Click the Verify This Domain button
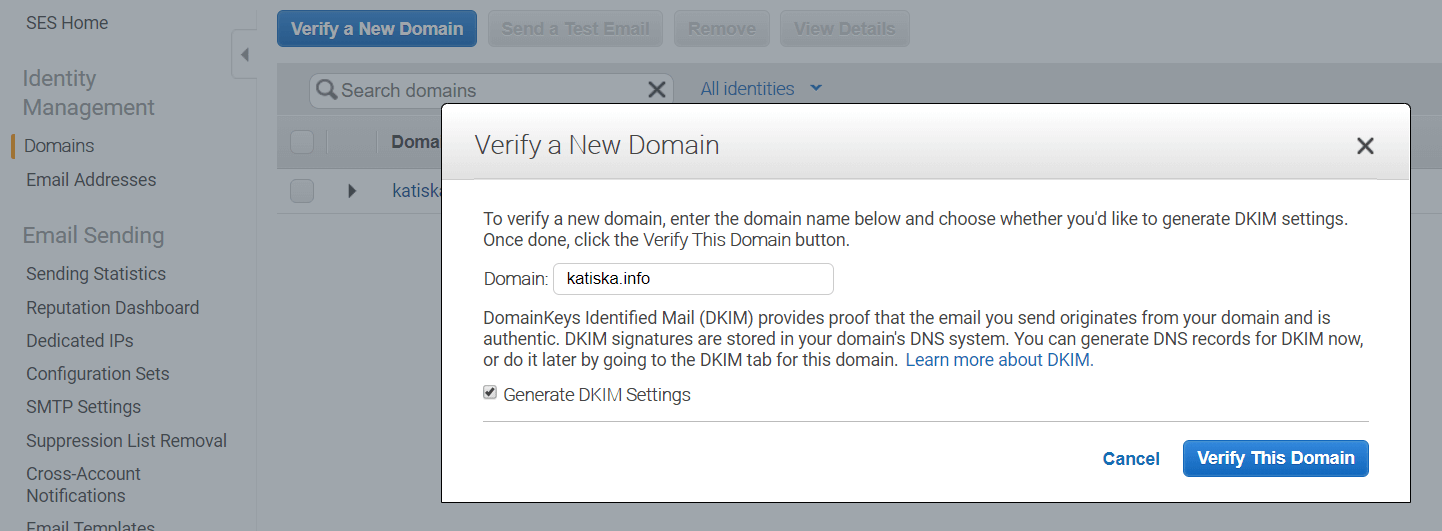This screenshot has width=1442, height=531. click(1275, 459)
